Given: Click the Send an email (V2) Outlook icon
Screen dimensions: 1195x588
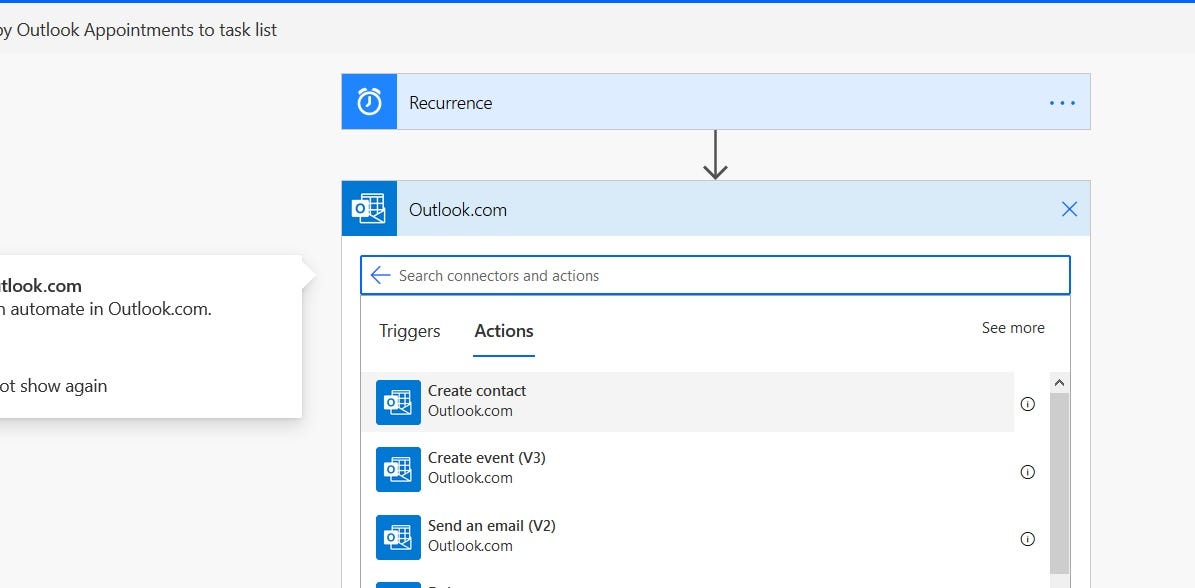Looking at the screenshot, I should tap(399, 537).
